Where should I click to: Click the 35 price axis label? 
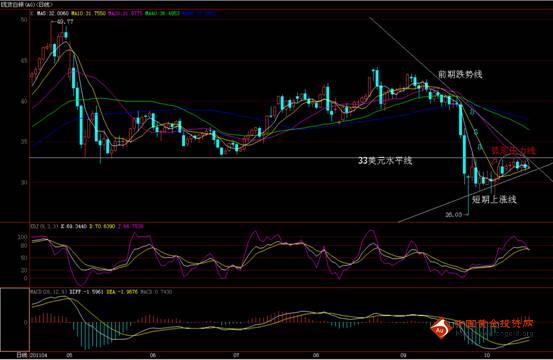pos(24,142)
